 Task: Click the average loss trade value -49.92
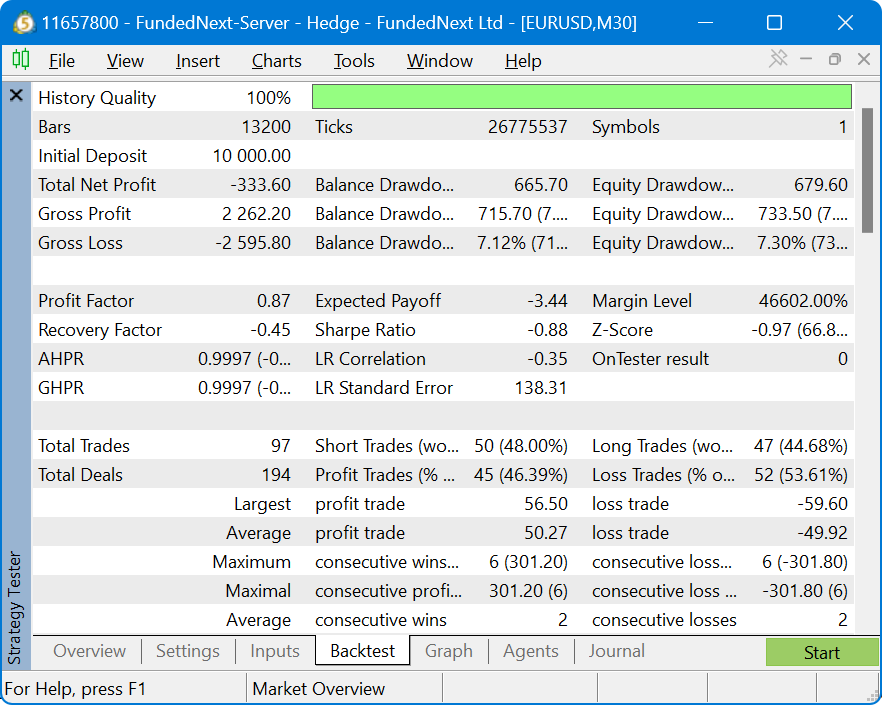pyautogui.click(x=822, y=533)
